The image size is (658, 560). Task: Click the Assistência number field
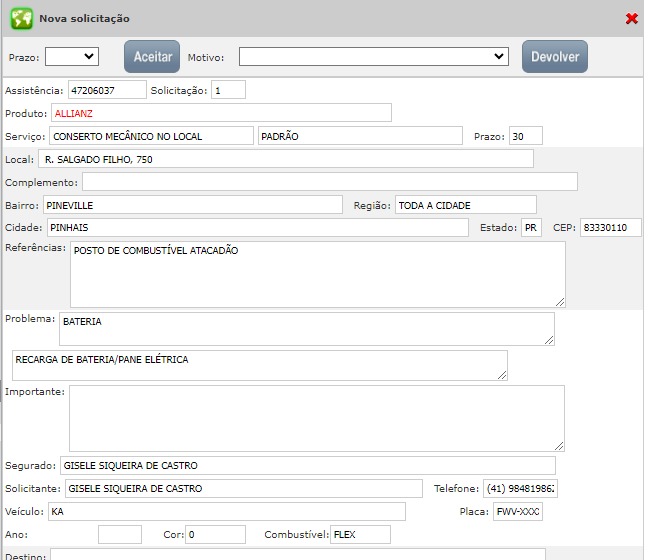pyautogui.click(x=107, y=90)
